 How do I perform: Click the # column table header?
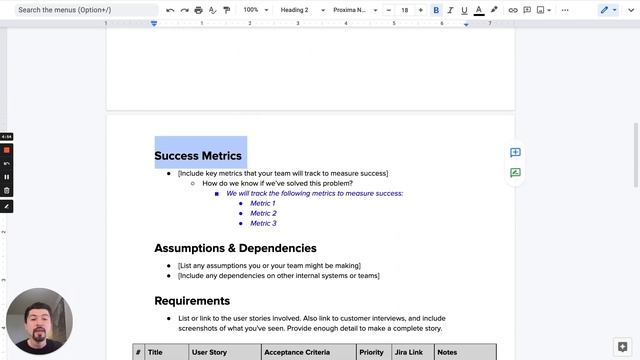click(138, 352)
